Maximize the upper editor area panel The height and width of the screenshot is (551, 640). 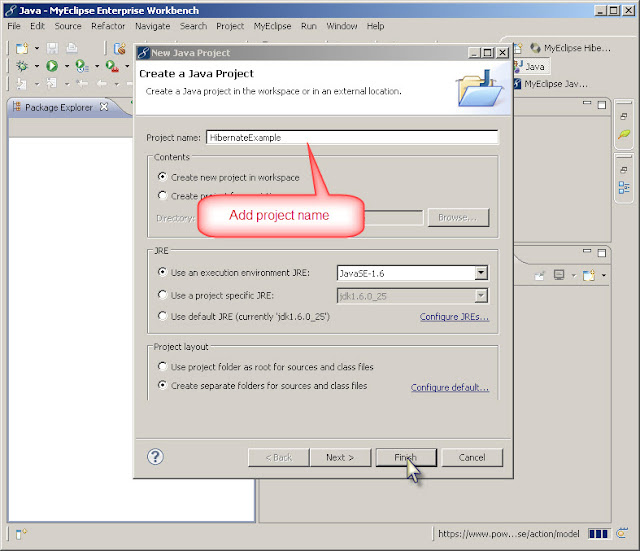pos(602,105)
